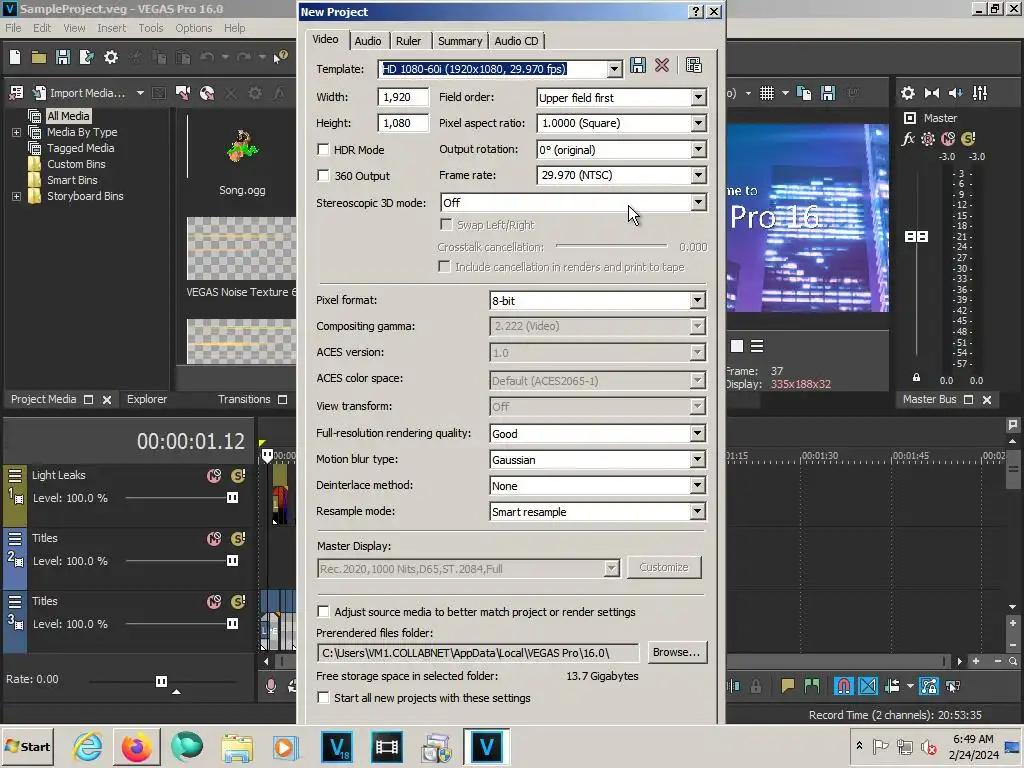Switch to the Summary tab
Image resolution: width=1024 pixels, height=768 pixels.
pyautogui.click(x=460, y=40)
